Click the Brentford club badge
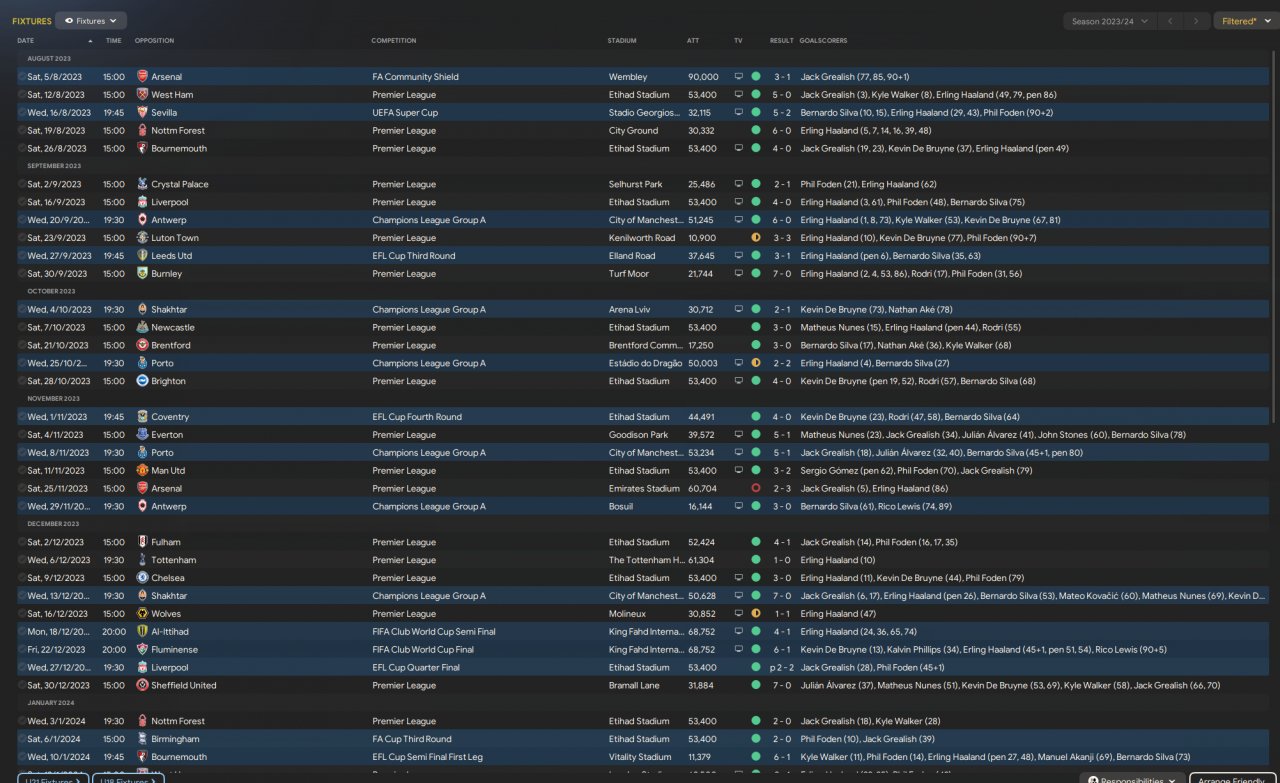The image size is (1280, 783). pos(143,345)
